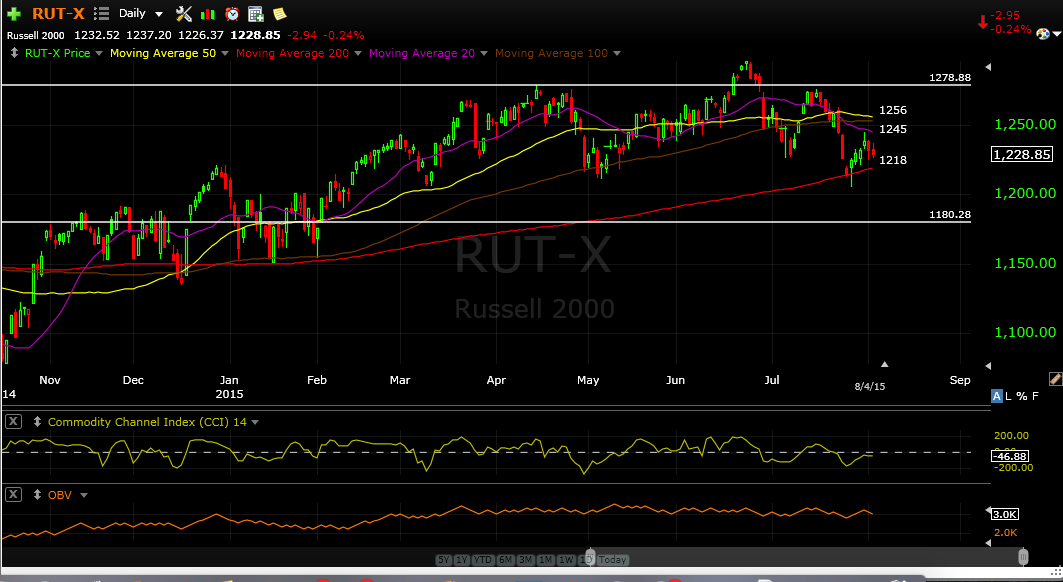This screenshot has height=582, width=1063.
Task: Close the OBV indicator panel
Action: coord(14,495)
